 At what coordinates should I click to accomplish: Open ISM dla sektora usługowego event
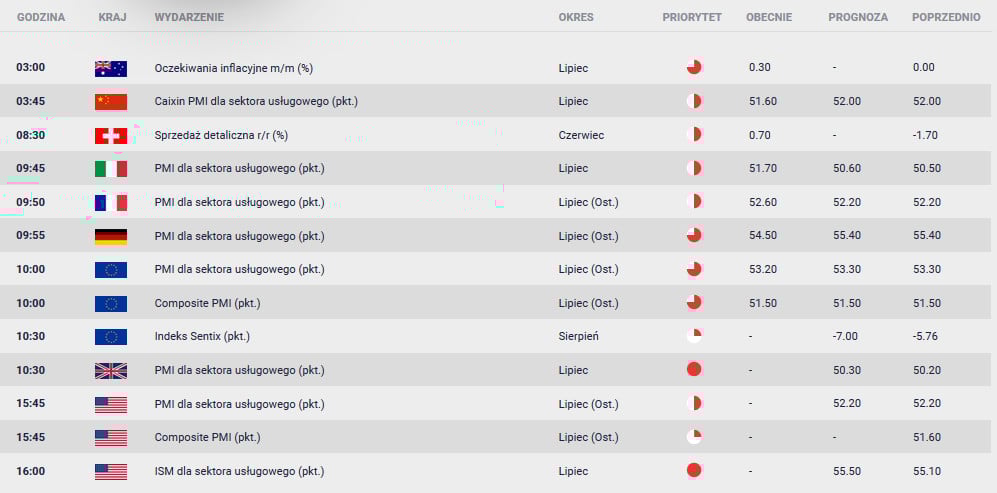(x=239, y=472)
